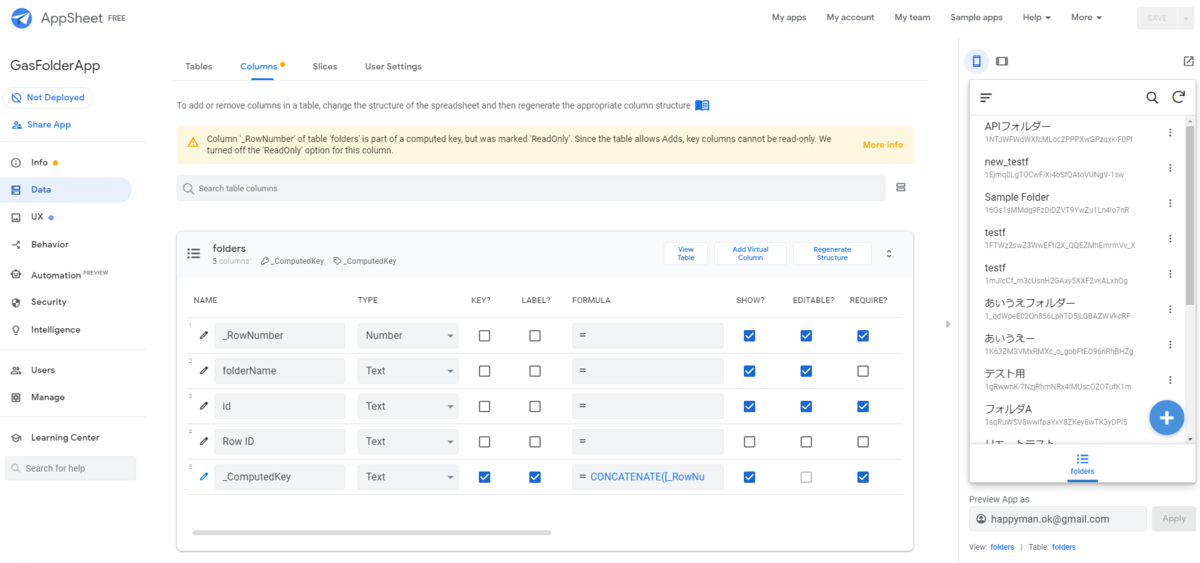Open the Manage section icon
The width and height of the screenshot is (1200, 563).
click(x=16, y=397)
